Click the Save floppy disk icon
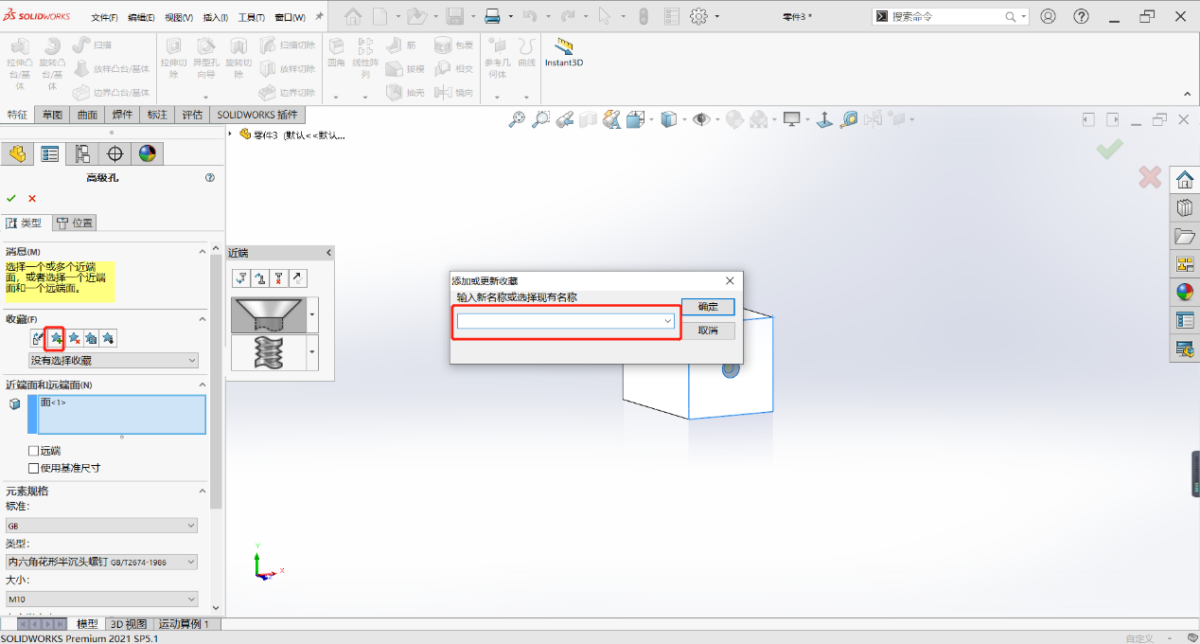Image resolution: width=1200 pixels, height=644 pixels. pyautogui.click(x=455, y=16)
